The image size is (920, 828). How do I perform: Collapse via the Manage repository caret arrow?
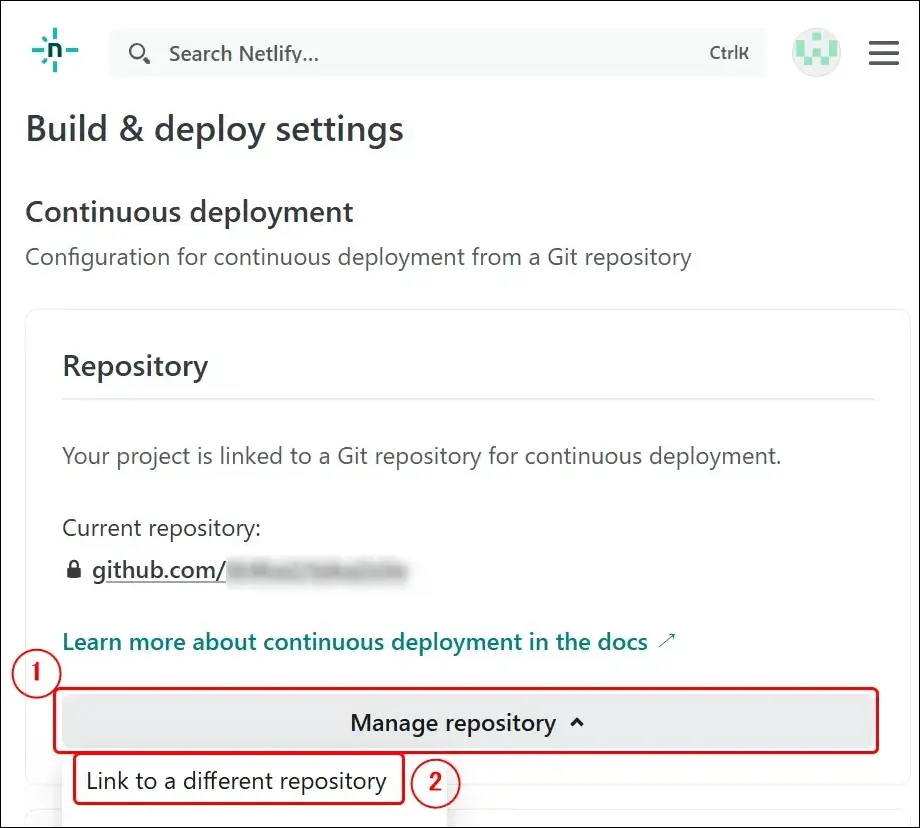click(577, 722)
